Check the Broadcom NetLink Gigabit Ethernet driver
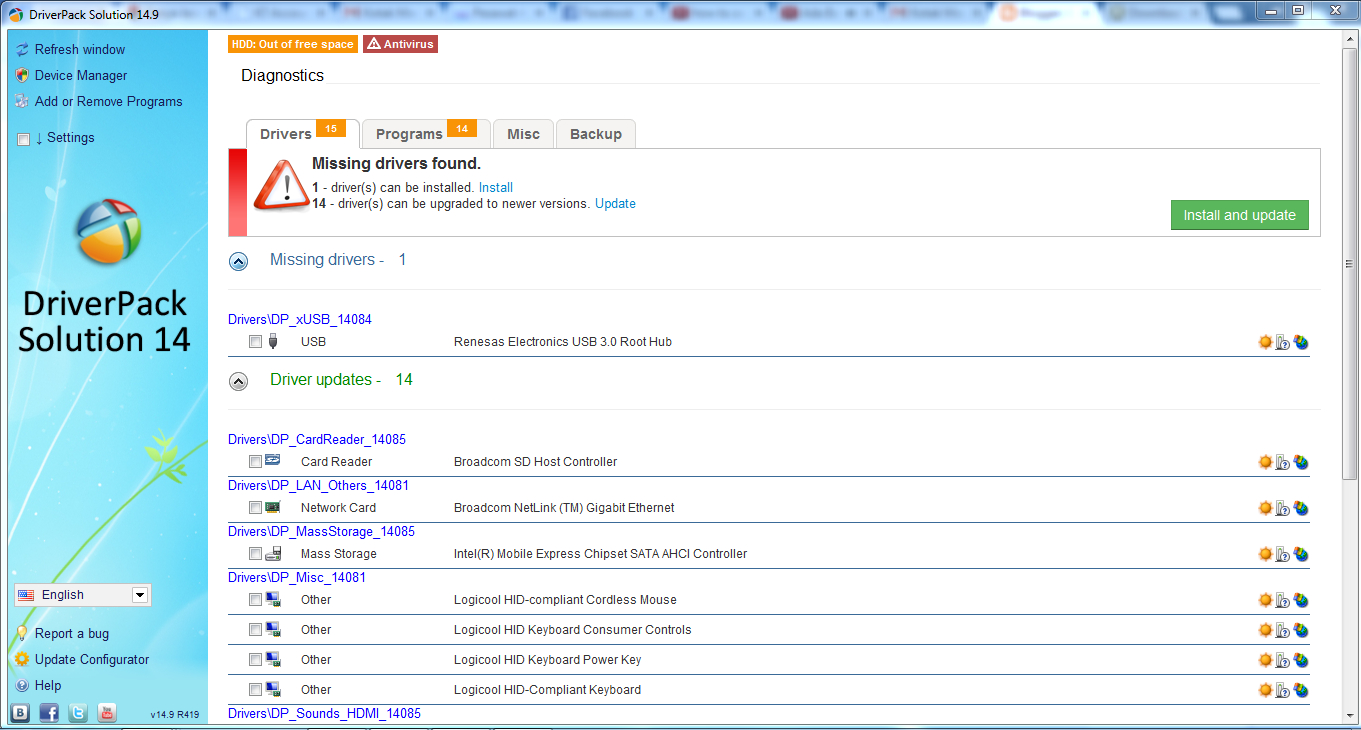The height and width of the screenshot is (730, 1361). click(255, 508)
